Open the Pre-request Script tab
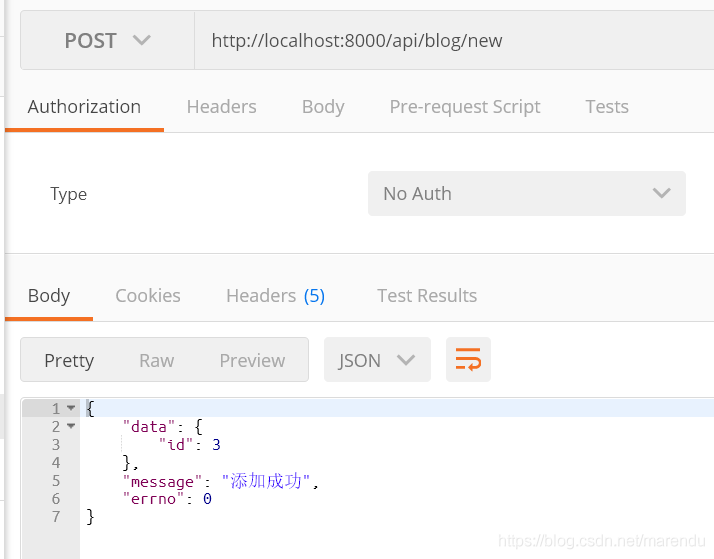 click(465, 107)
